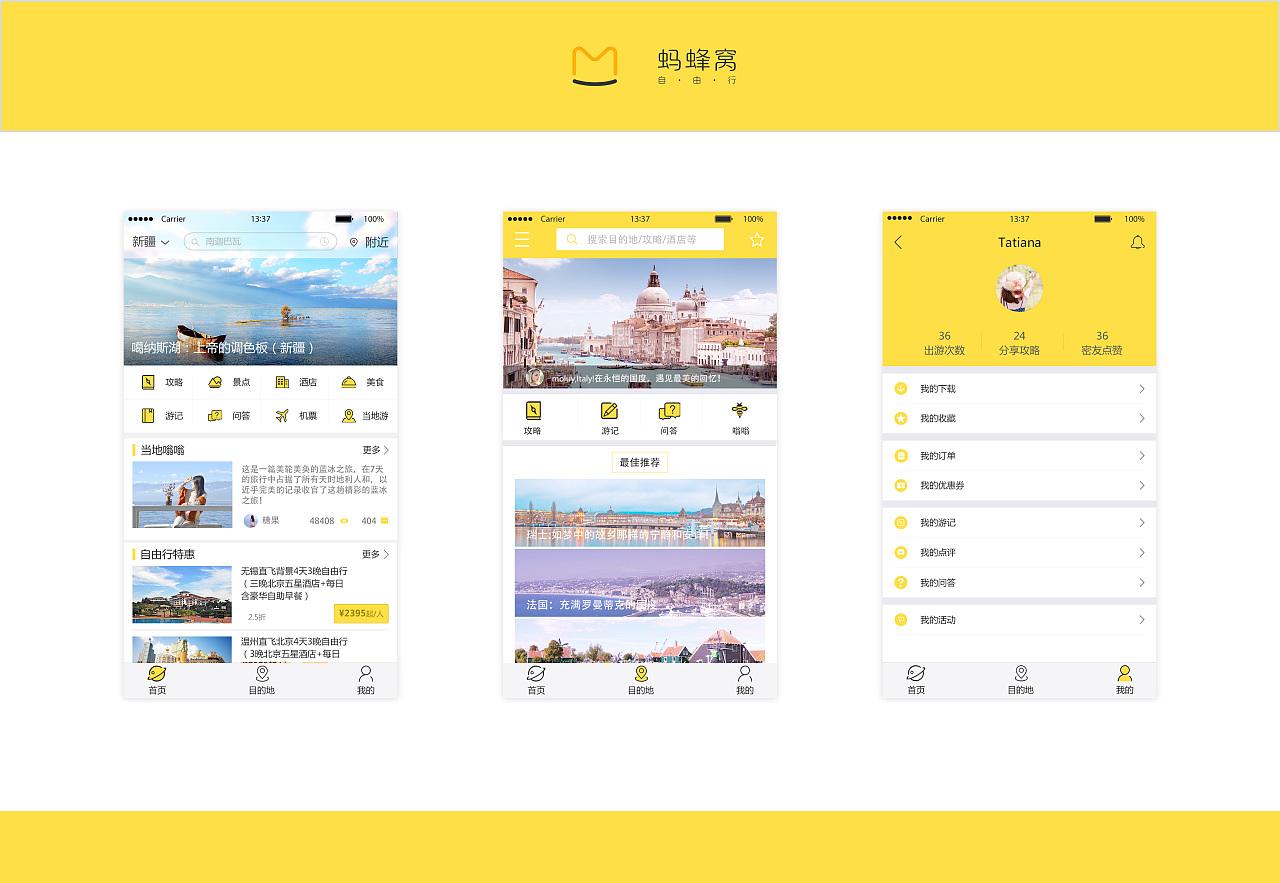Screen dimensions: 1280x883
Task: Open the 我的游记 row chevron
Action: [x=1141, y=522]
